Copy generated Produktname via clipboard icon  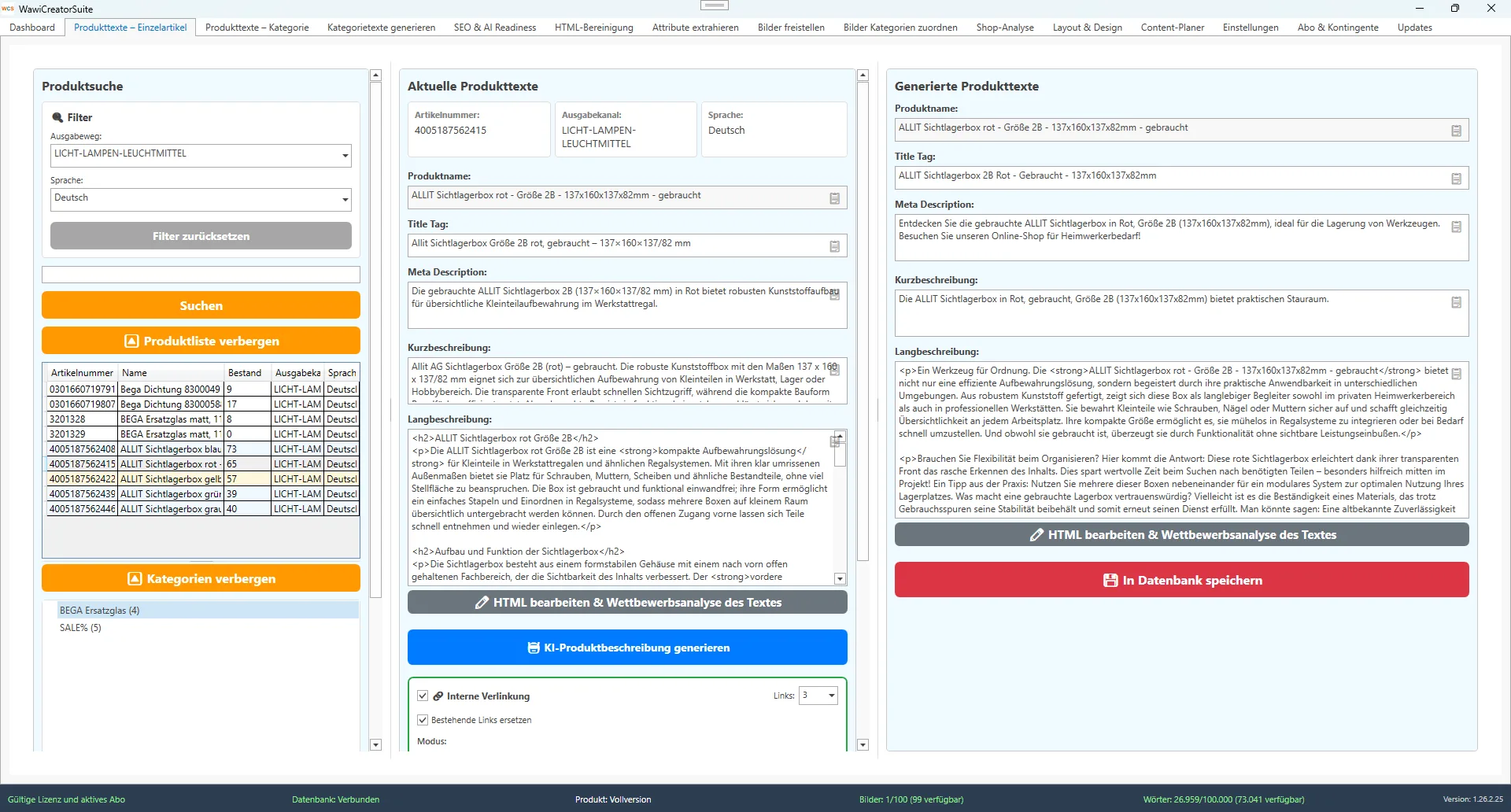1457,131
